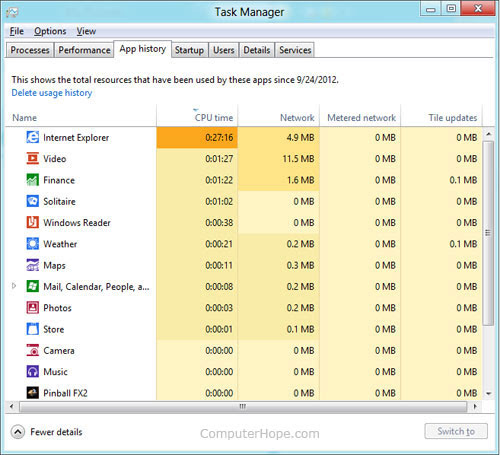
Task: Select the Solitaire row name
Action: [59, 201]
